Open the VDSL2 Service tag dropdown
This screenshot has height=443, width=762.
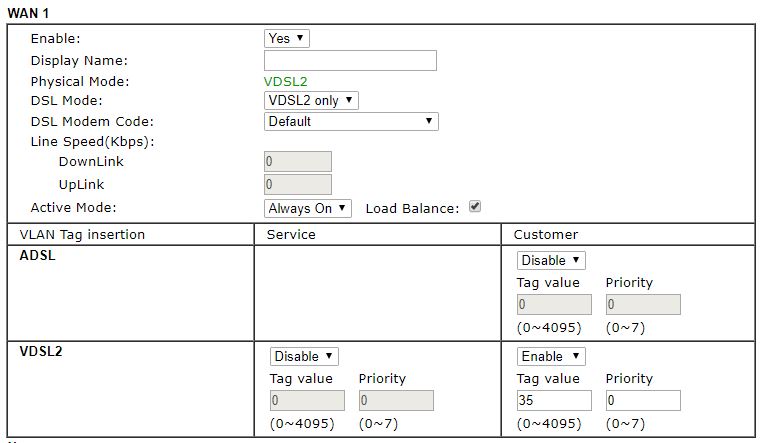tap(304, 356)
